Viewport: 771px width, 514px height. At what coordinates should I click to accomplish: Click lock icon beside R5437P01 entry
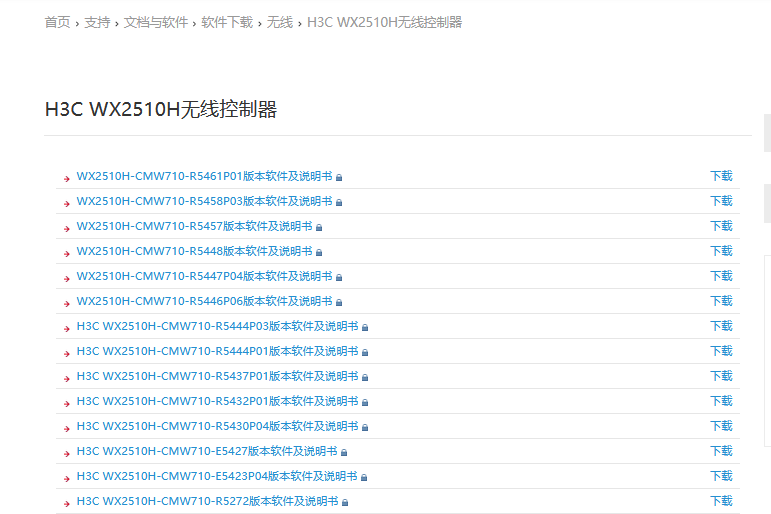tap(365, 378)
